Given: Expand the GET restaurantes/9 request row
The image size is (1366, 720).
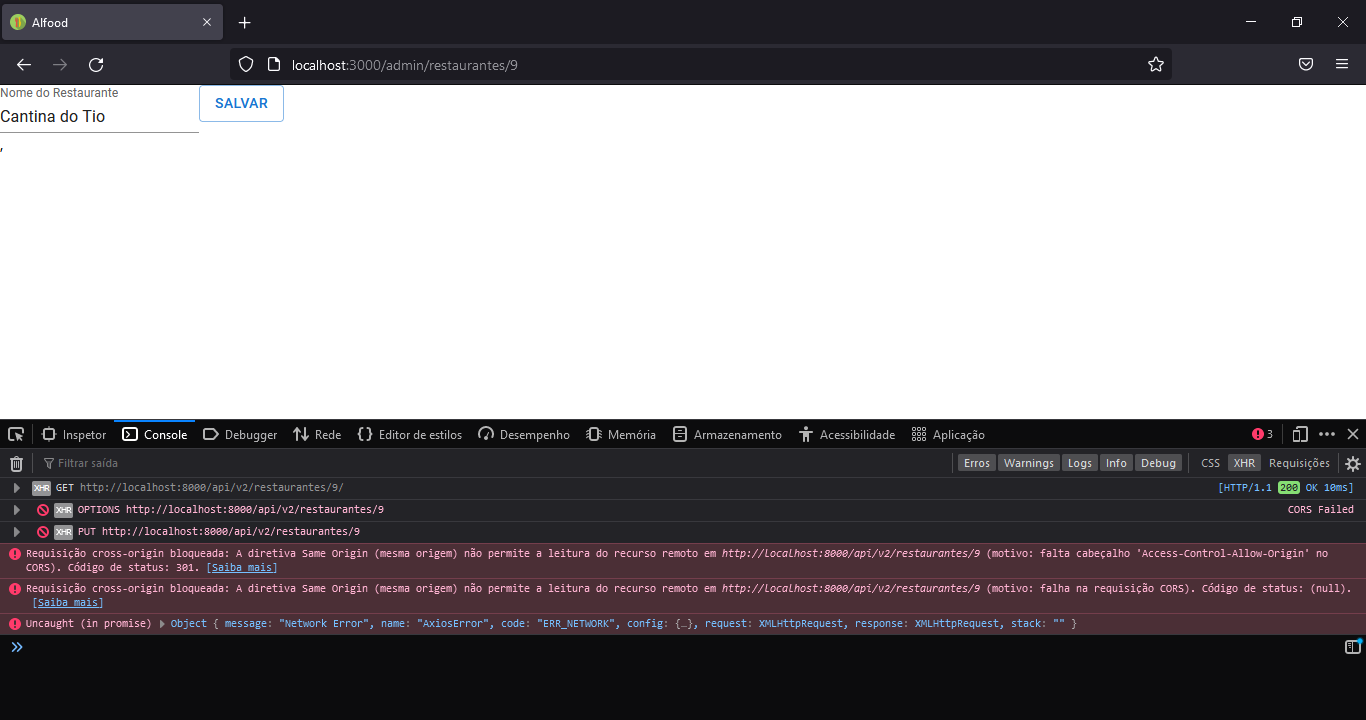Looking at the screenshot, I should pyautogui.click(x=16, y=488).
